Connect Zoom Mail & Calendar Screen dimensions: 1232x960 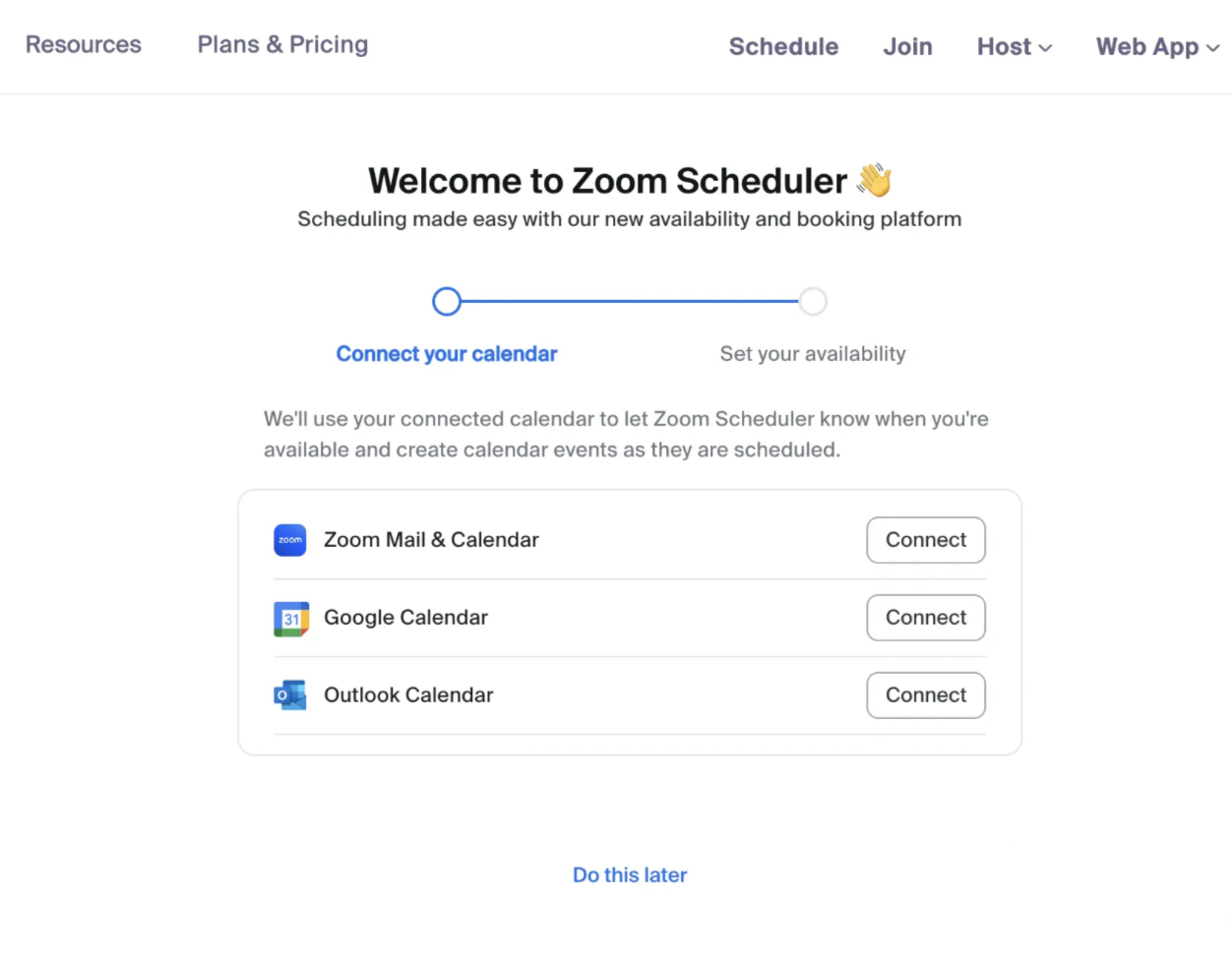point(925,540)
